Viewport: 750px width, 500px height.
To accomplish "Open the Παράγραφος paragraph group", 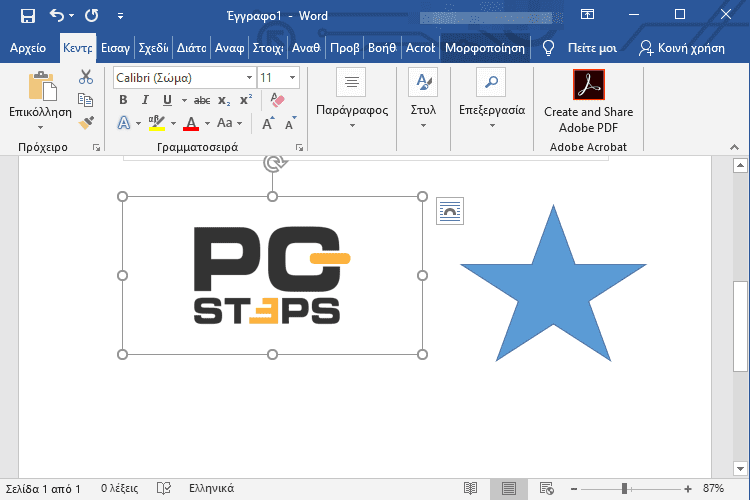I will (x=352, y=99).
